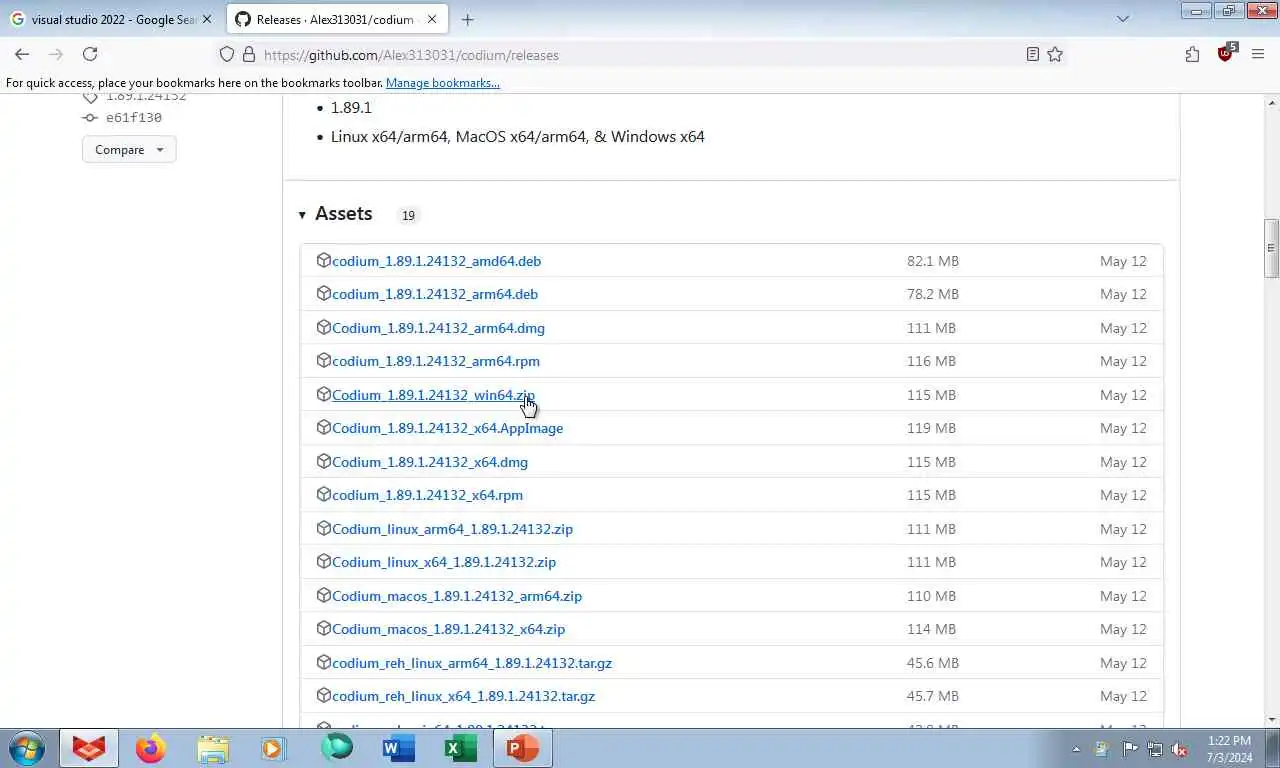Image resolution: width=1280 pixels, height=768 pixels.
Task: Click the Action Center flag icon
Action: (x=1129, y=749)
